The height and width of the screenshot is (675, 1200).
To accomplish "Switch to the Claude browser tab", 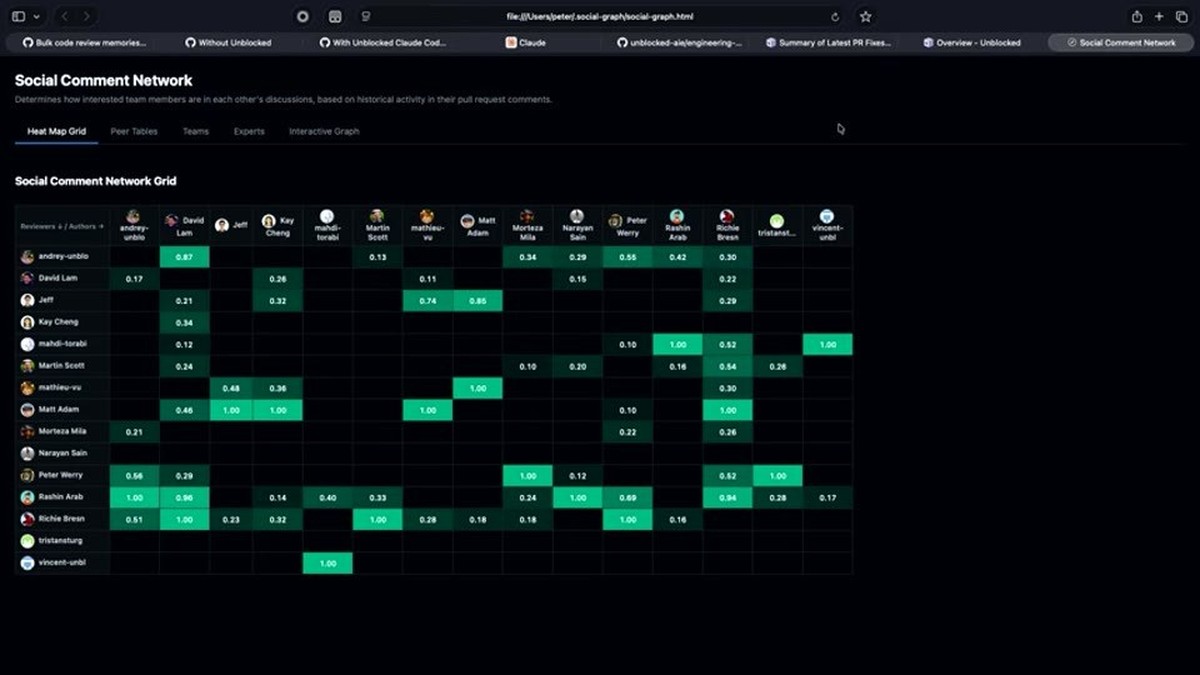I will point(526,43).
